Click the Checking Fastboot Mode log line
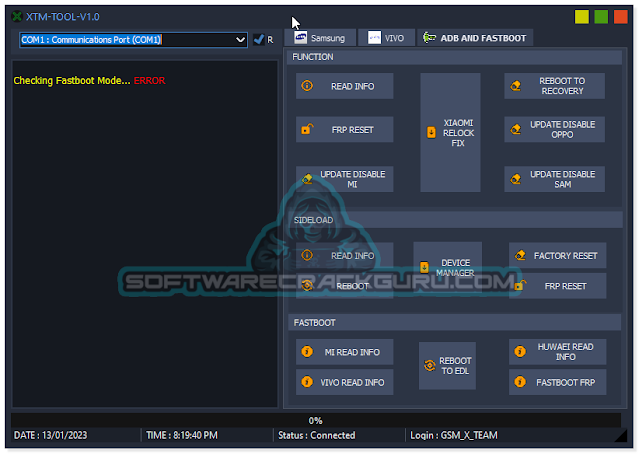This screenshot has height=454, width=639. (x=89, y=81)
